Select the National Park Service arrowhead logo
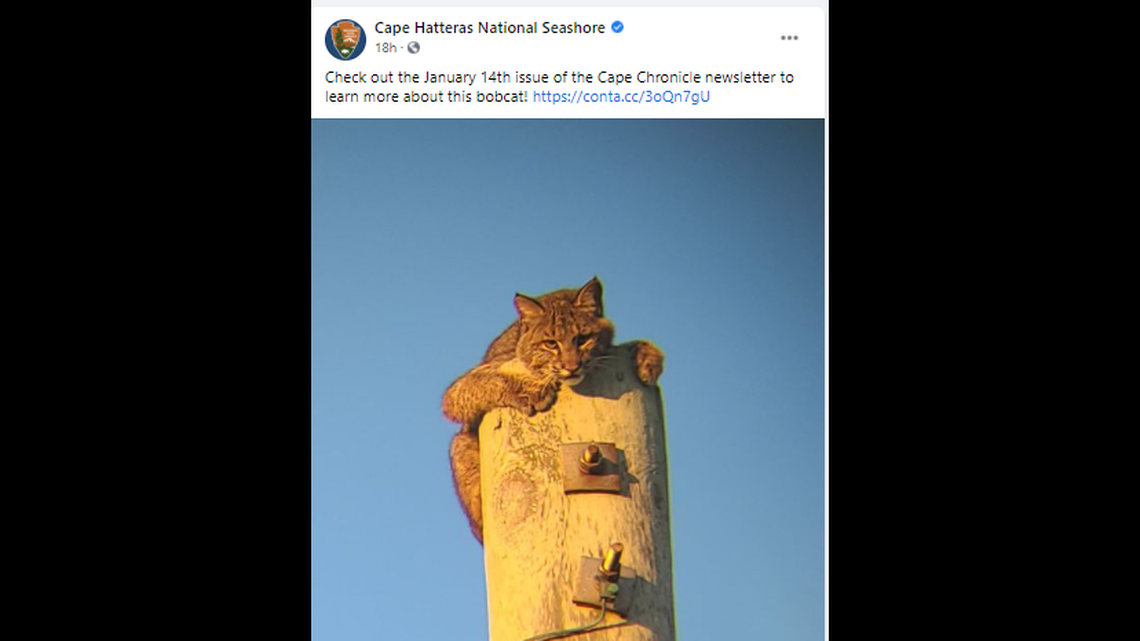 [345, 37]
